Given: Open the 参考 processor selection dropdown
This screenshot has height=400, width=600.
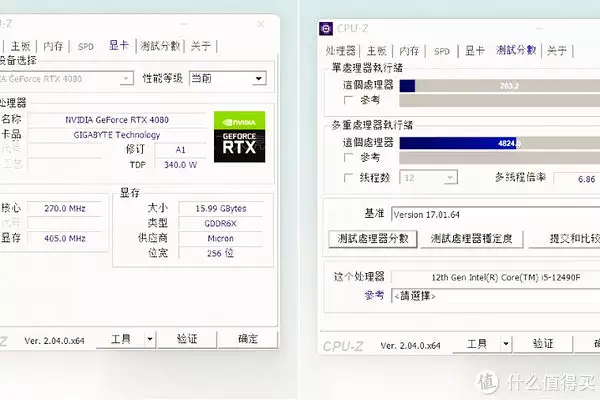Looking at the screenshot, I should point(496,296).
